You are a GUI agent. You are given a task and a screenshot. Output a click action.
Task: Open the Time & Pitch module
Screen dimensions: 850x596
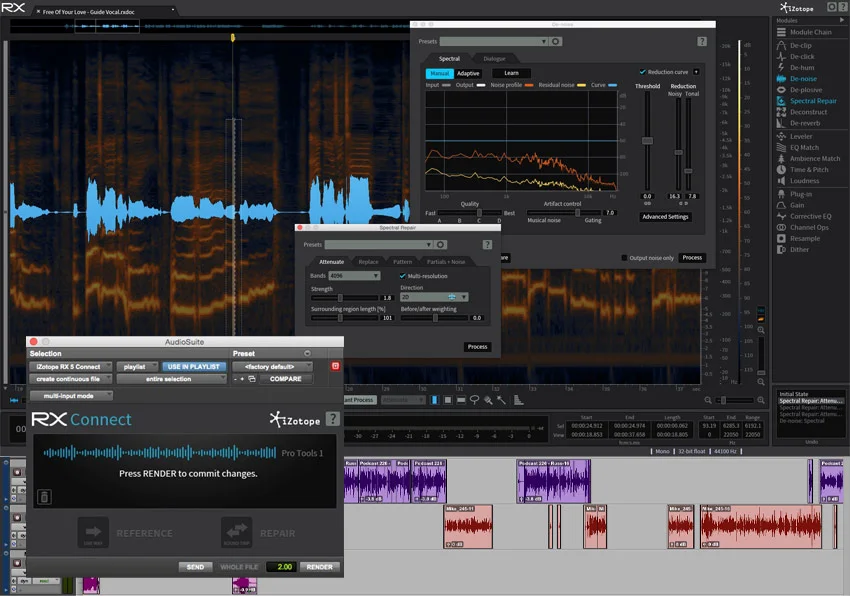coord(809,170)
